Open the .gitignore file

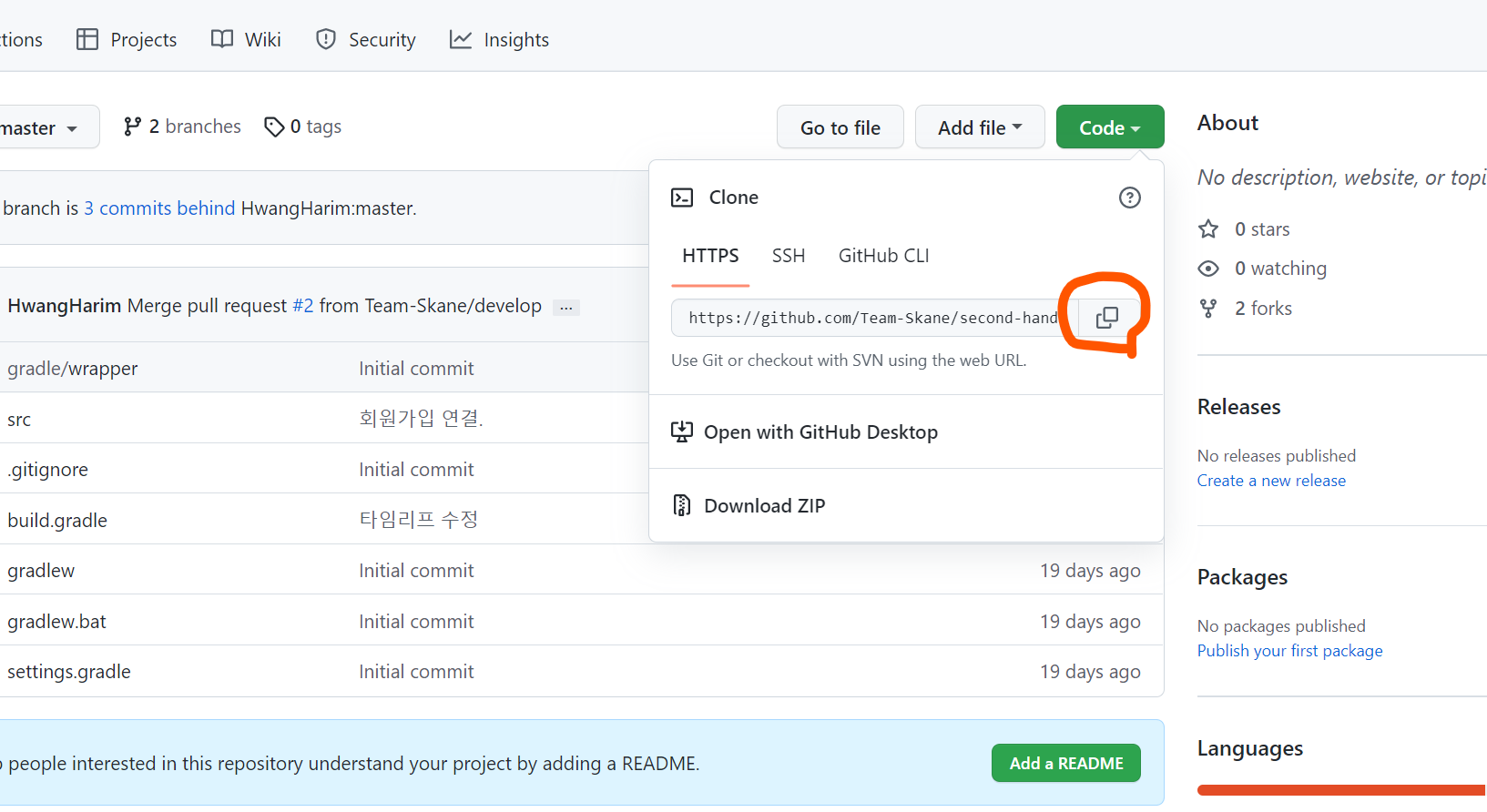(47, 470)
